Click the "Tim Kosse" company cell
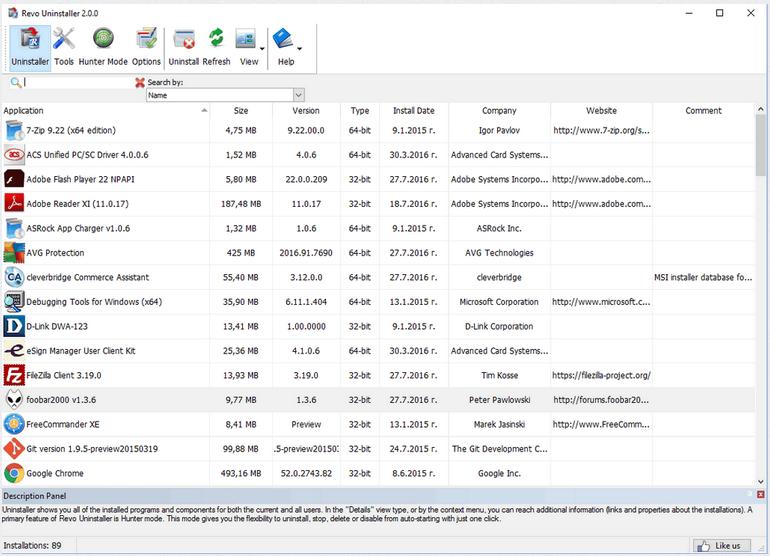770x556 pixels. point(499,375)
